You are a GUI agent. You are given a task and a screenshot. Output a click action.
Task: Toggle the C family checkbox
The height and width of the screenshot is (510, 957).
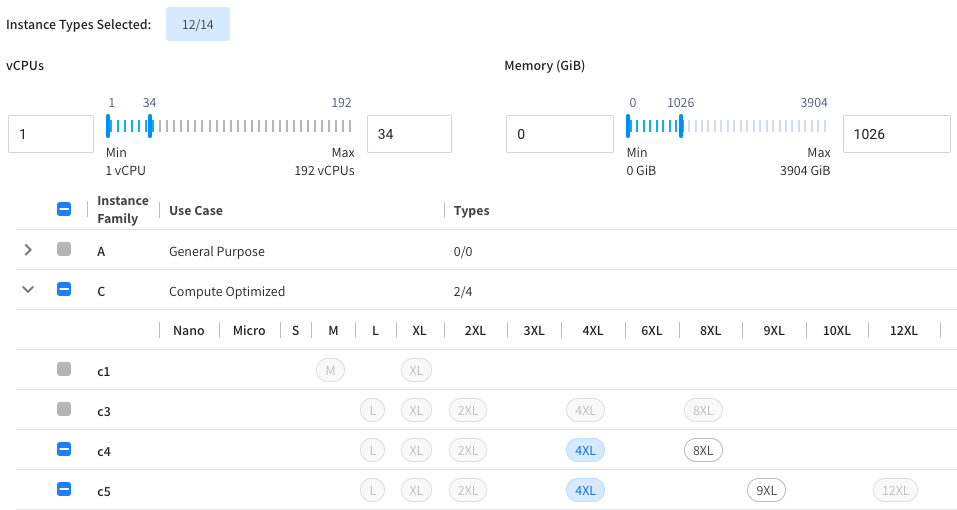click(x=64, y=290)
